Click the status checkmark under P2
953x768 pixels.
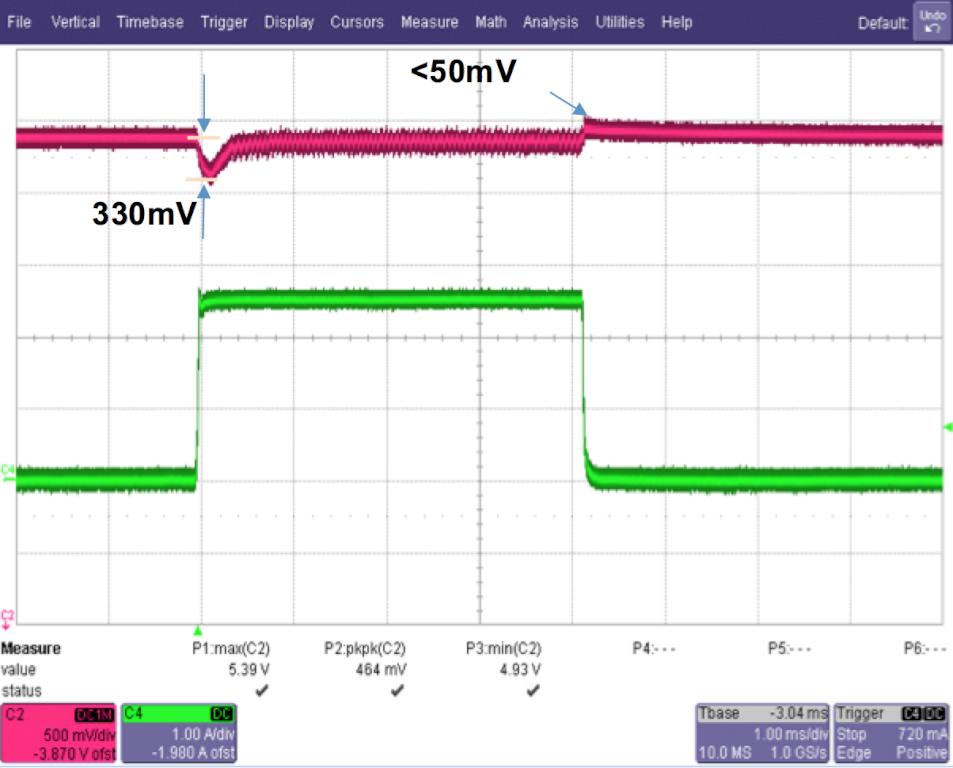click(x=397, y=690)
